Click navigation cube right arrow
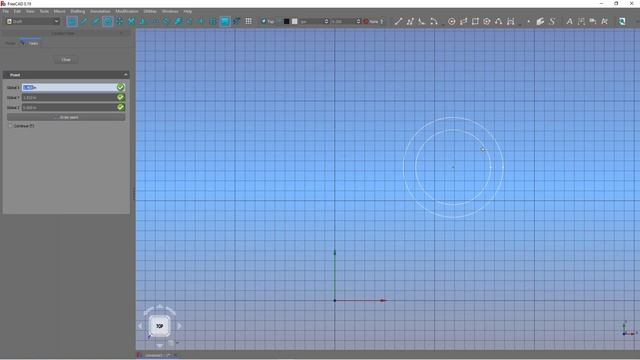The image size is (640, 360). (x=179, y=326)
